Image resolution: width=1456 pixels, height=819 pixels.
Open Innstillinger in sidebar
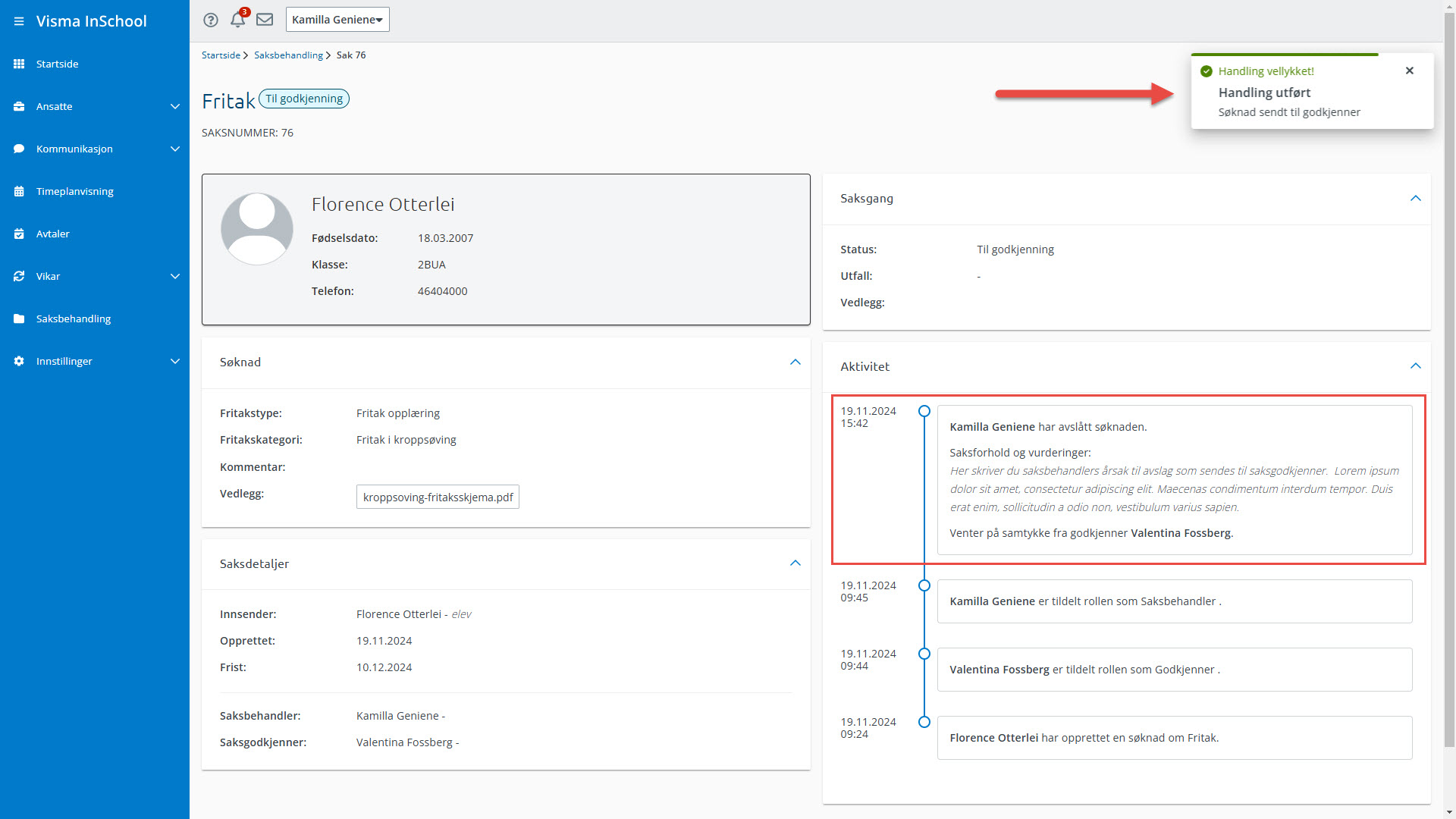click(x=64, y=361)
